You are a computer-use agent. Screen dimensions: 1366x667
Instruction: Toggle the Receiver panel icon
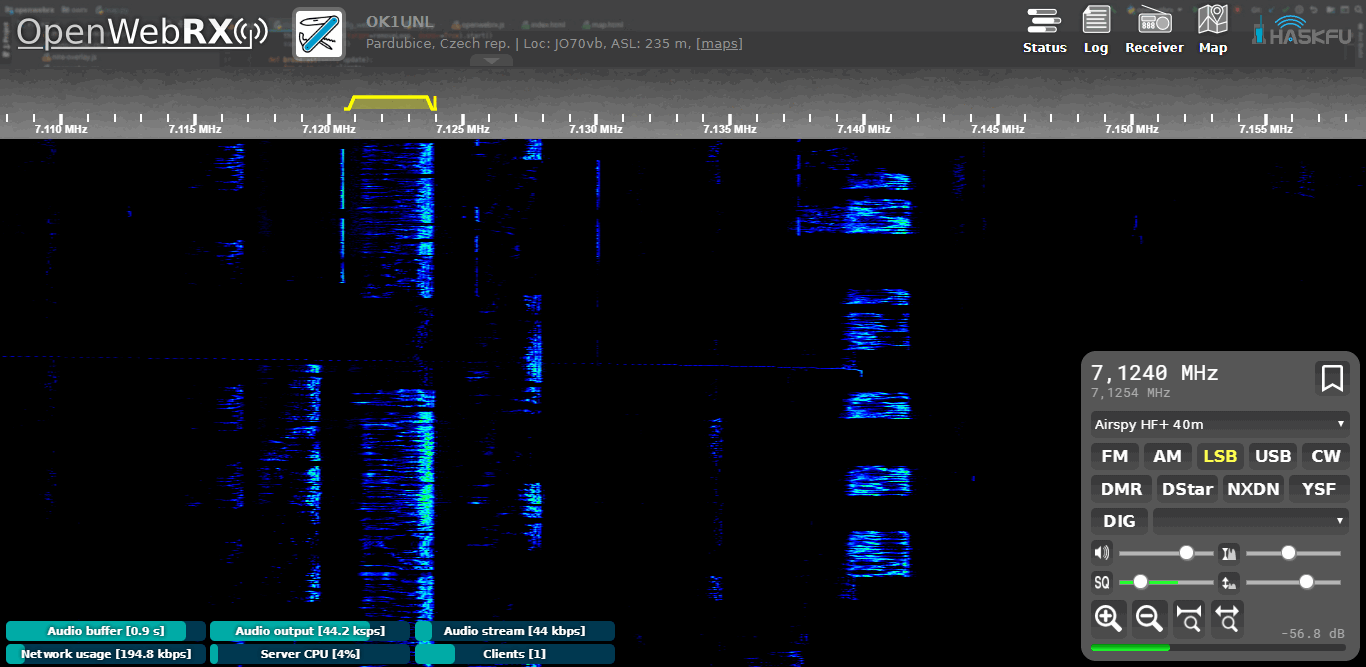[1154, 30]
